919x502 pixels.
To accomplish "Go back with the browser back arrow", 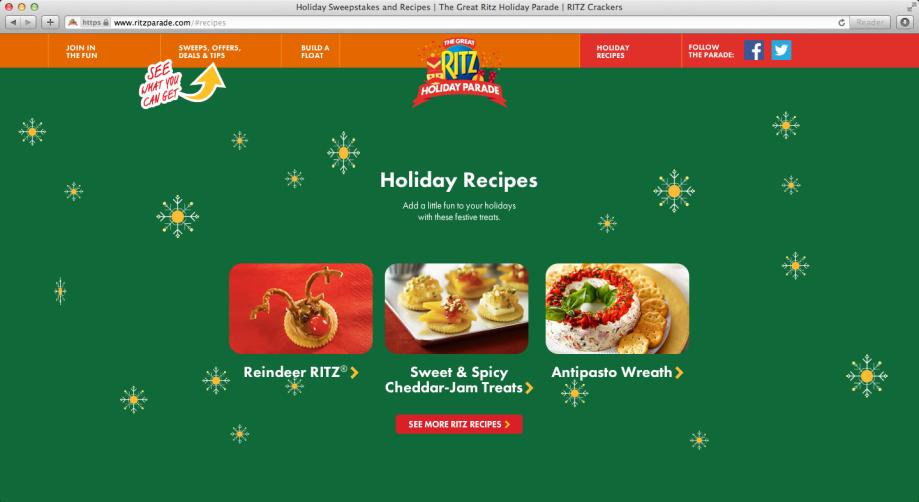I will 13,22.
